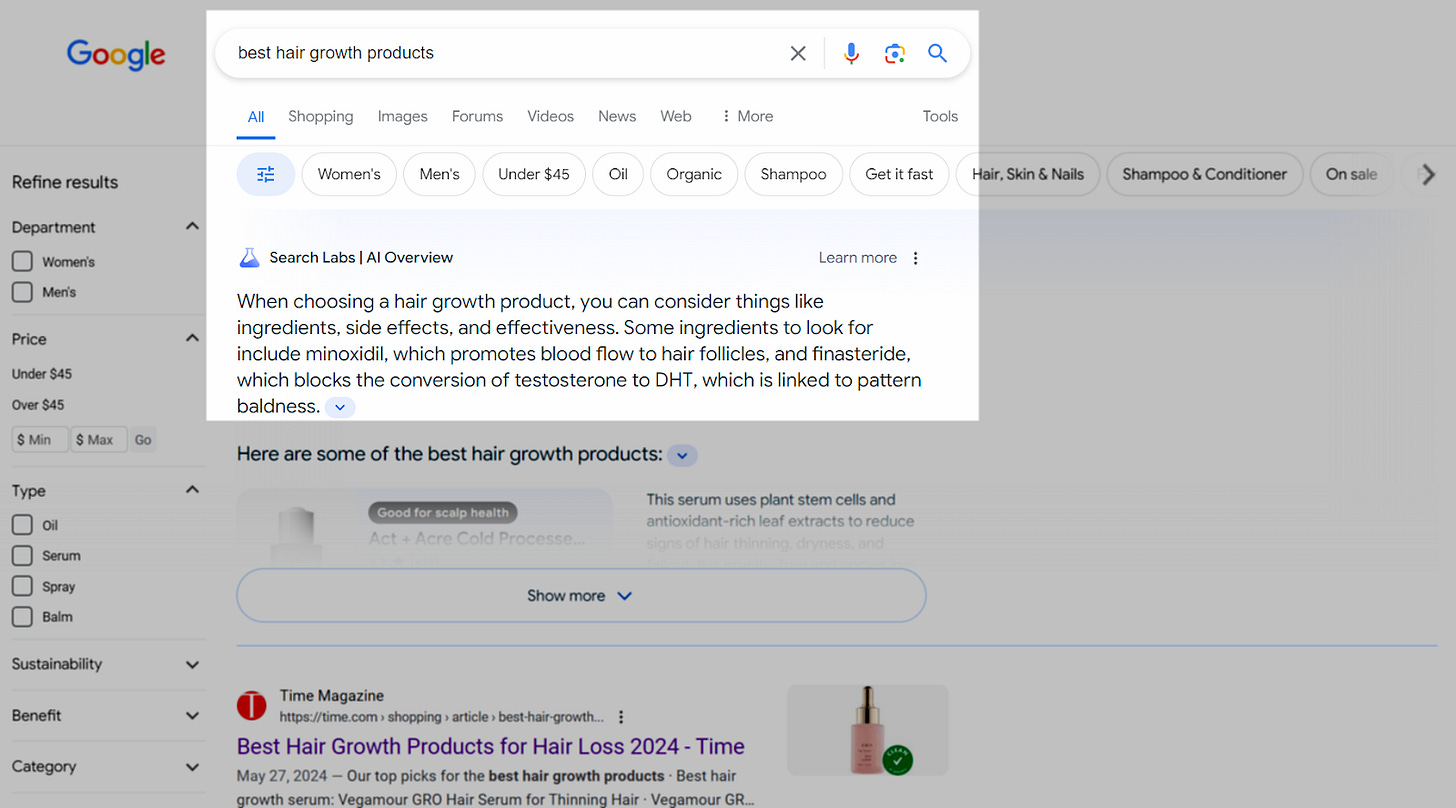The width and height of the screenshot is (1456, 808).
Task: Apply the Organic filter chip
Action: (694, 174)
